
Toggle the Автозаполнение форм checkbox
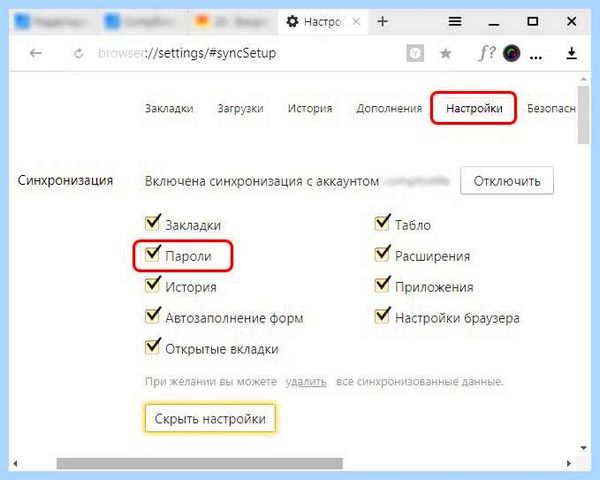[x=152, y=316]
